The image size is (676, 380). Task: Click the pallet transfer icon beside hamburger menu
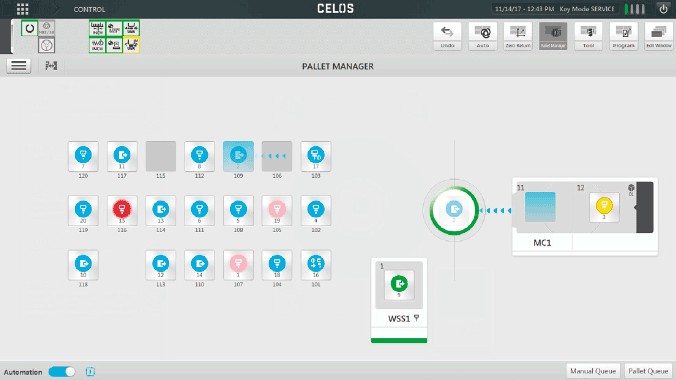[x=51, y=66]
